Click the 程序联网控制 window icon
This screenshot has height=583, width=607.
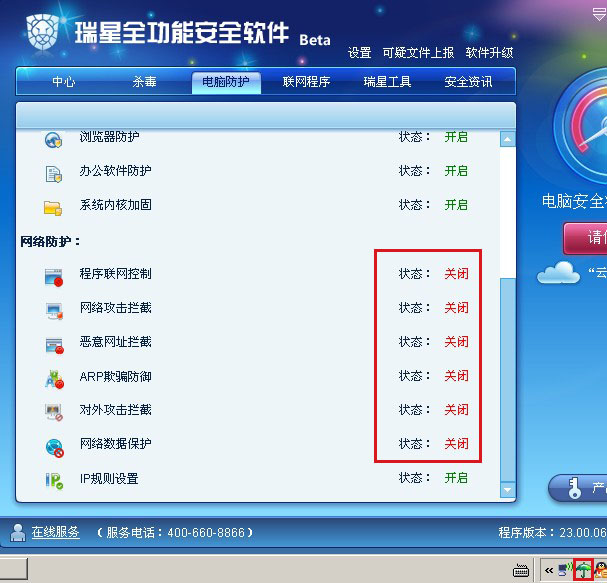point(53,277)
